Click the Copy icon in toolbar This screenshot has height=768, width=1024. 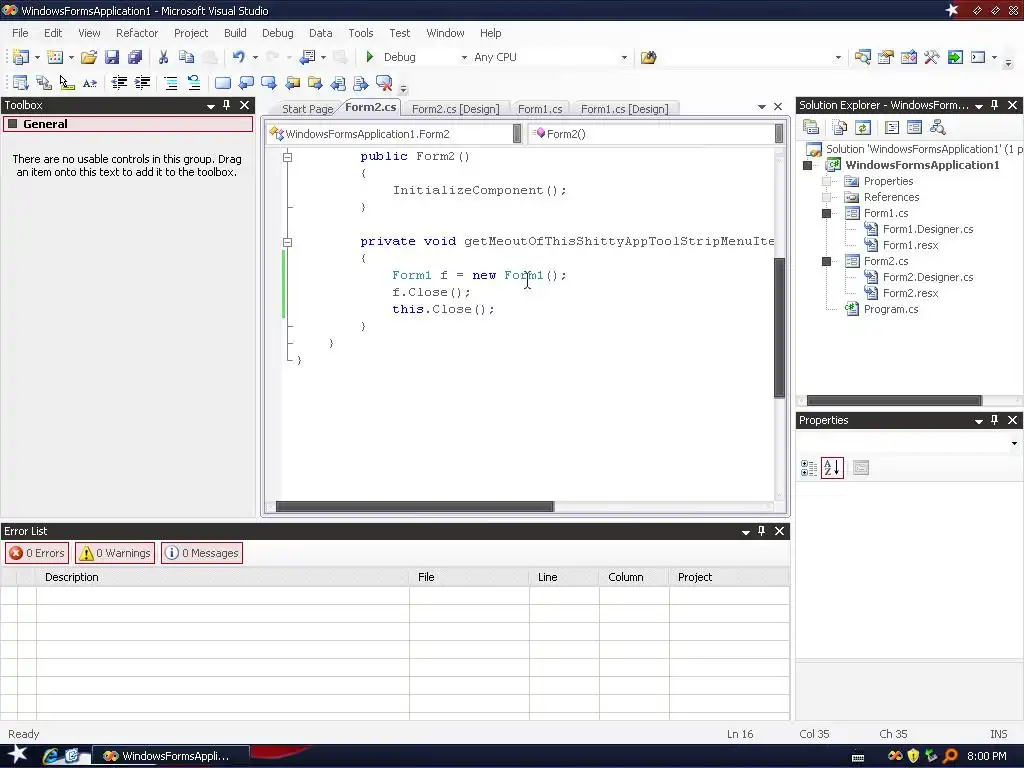click(186, 57)
